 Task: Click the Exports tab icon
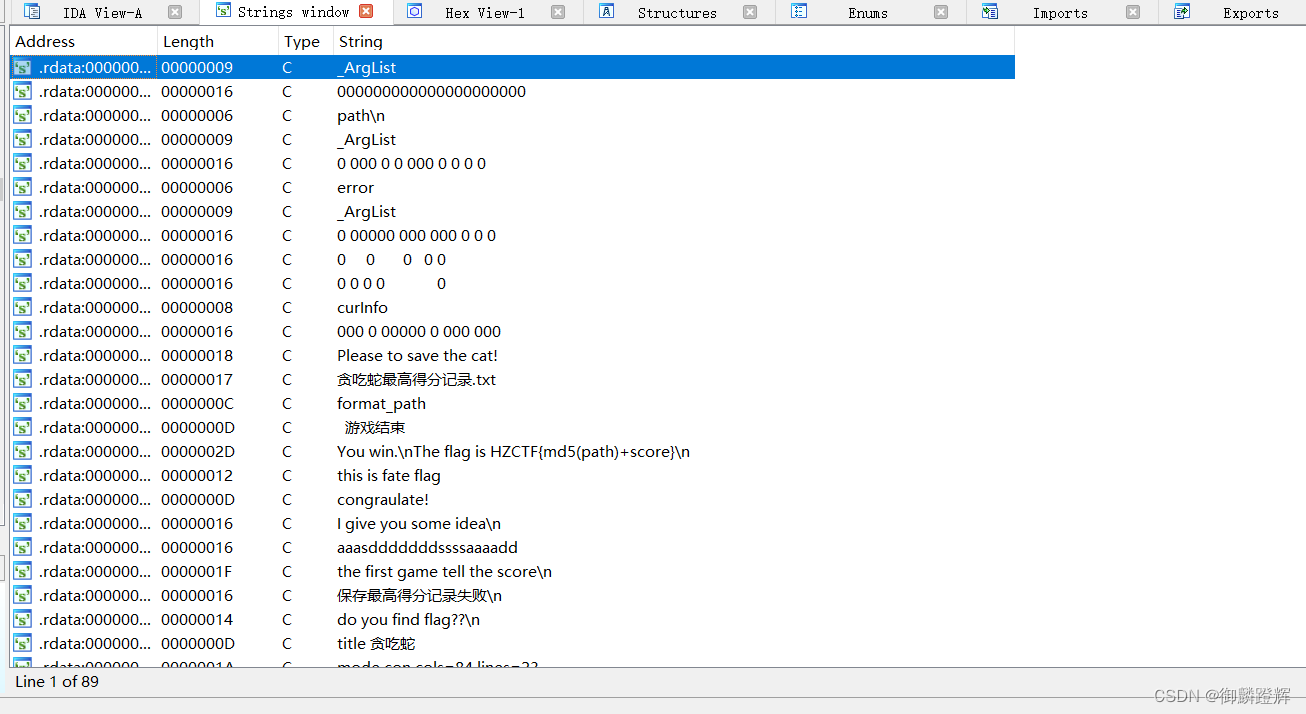click(x=1182, y=12)
